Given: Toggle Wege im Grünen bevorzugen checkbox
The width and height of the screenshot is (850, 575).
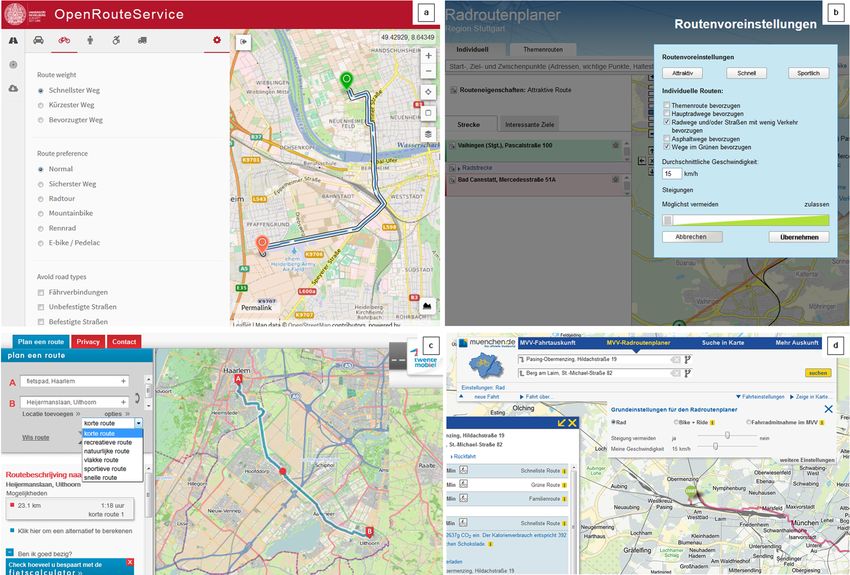Looking at the screenshot, I should coord(666,147).
